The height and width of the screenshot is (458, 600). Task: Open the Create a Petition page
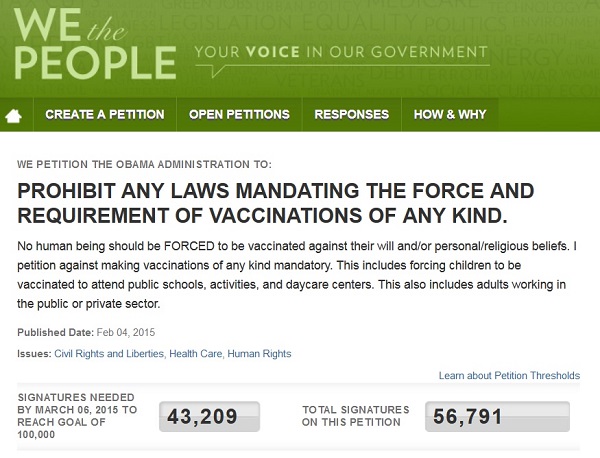click(x=105, y=114)
